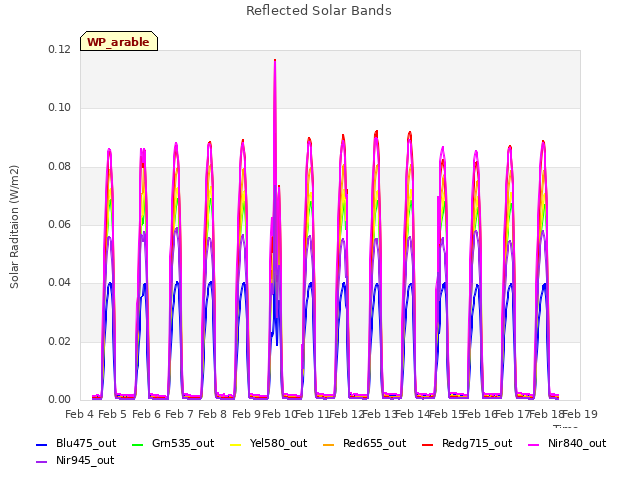Click the green Grn535_out legend swatch
Screen dimensions: 640x480
point(138,444)
